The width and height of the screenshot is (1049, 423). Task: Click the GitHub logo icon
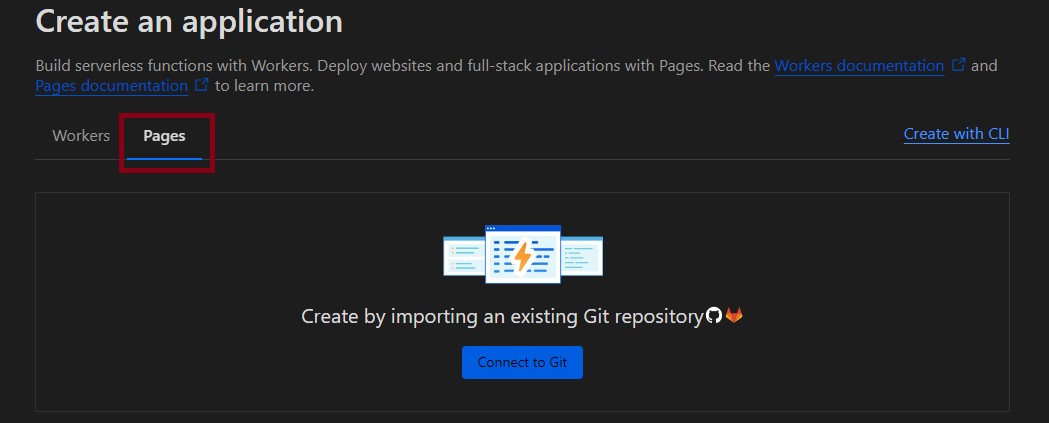click(714, 316)
